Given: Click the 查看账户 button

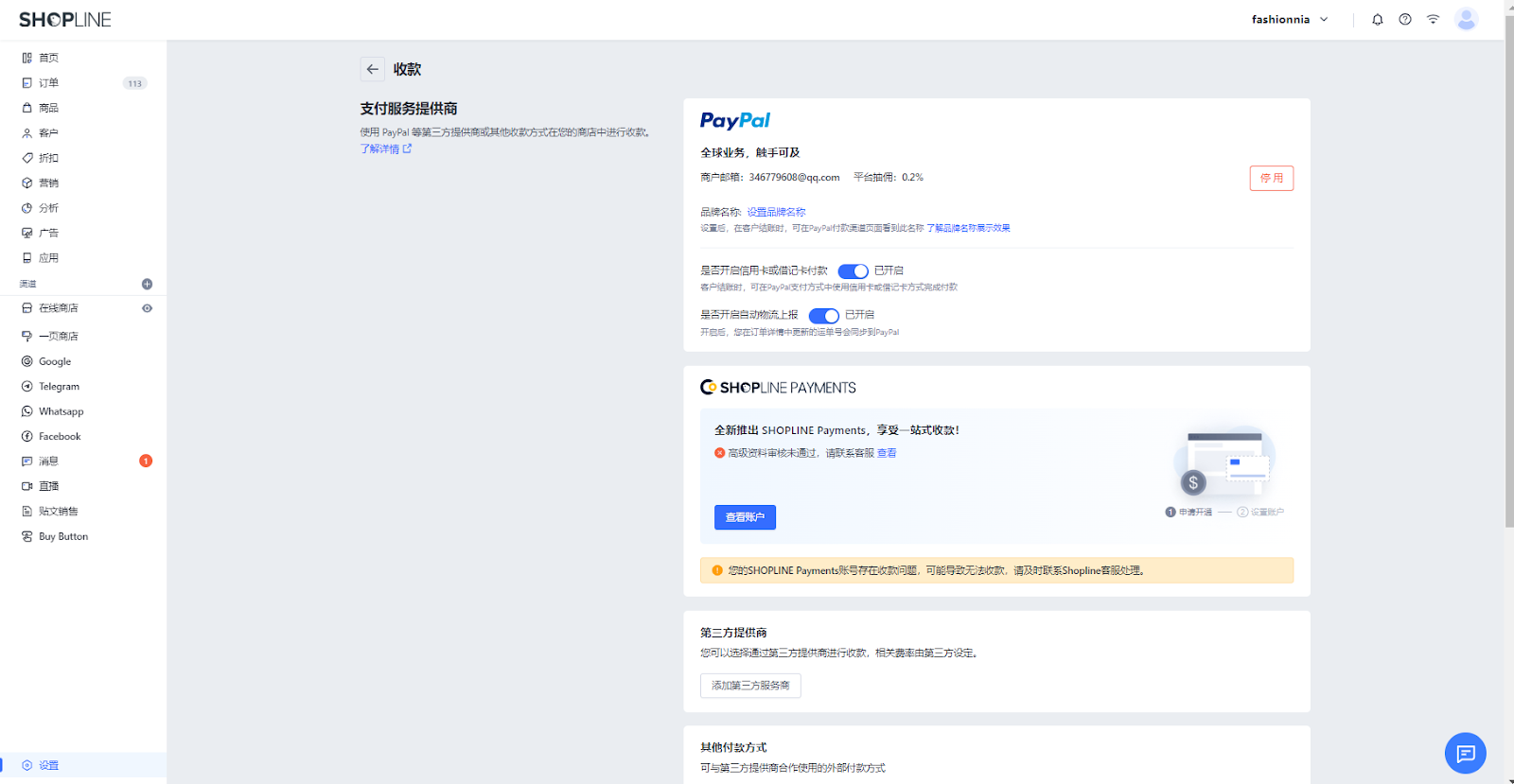Looking at the screenshot, I should 745,517.
